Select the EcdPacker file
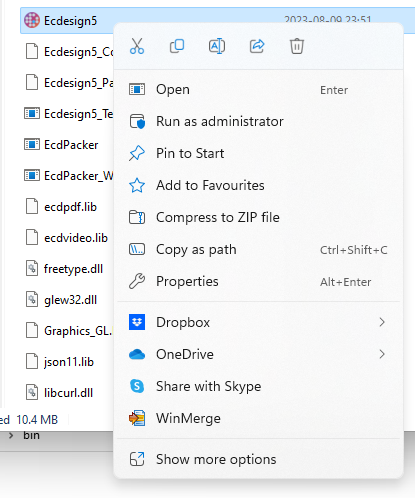The image size is (415, 498). click(71, 145)
